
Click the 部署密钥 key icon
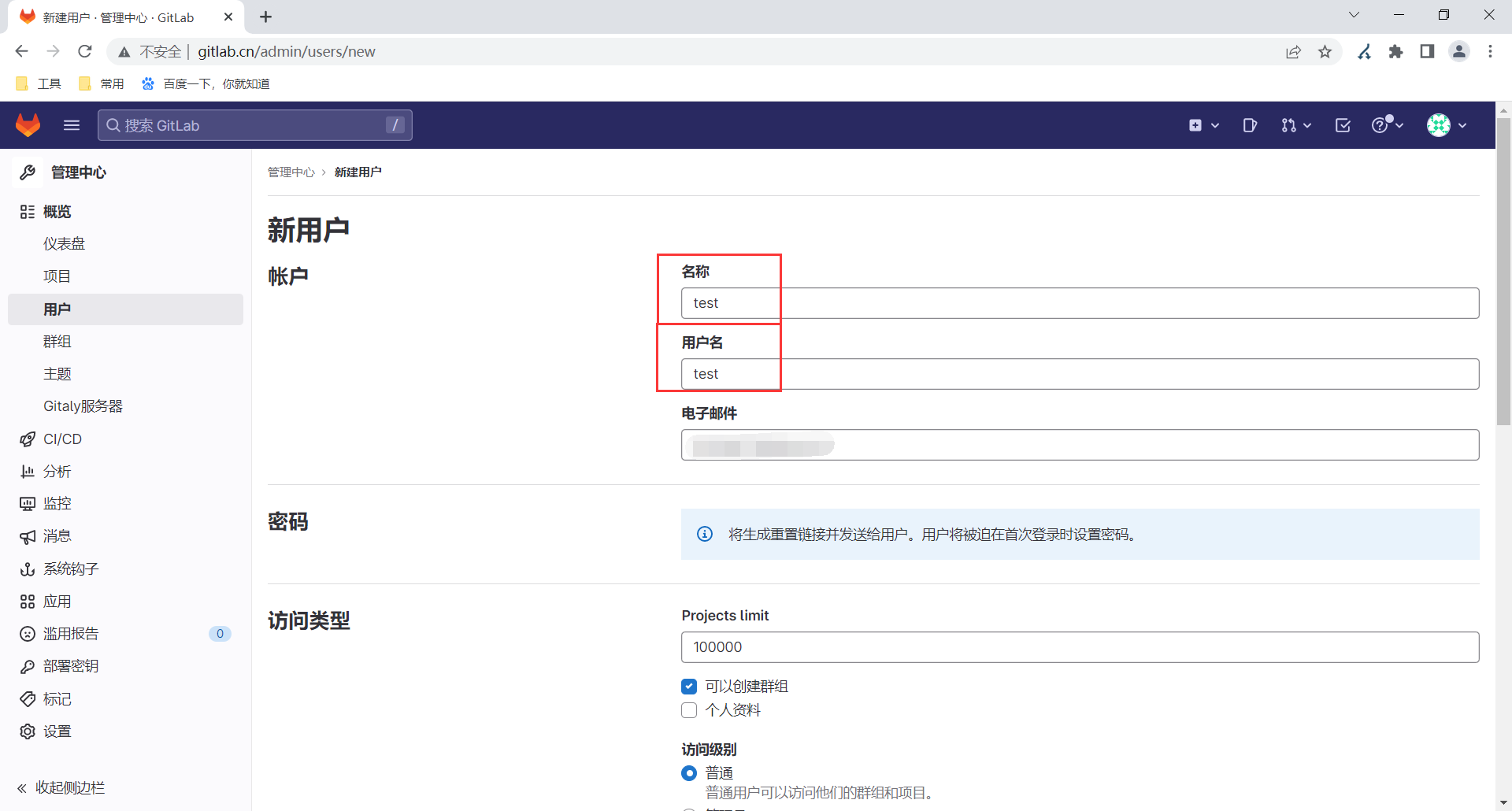(x=28, y=667)
